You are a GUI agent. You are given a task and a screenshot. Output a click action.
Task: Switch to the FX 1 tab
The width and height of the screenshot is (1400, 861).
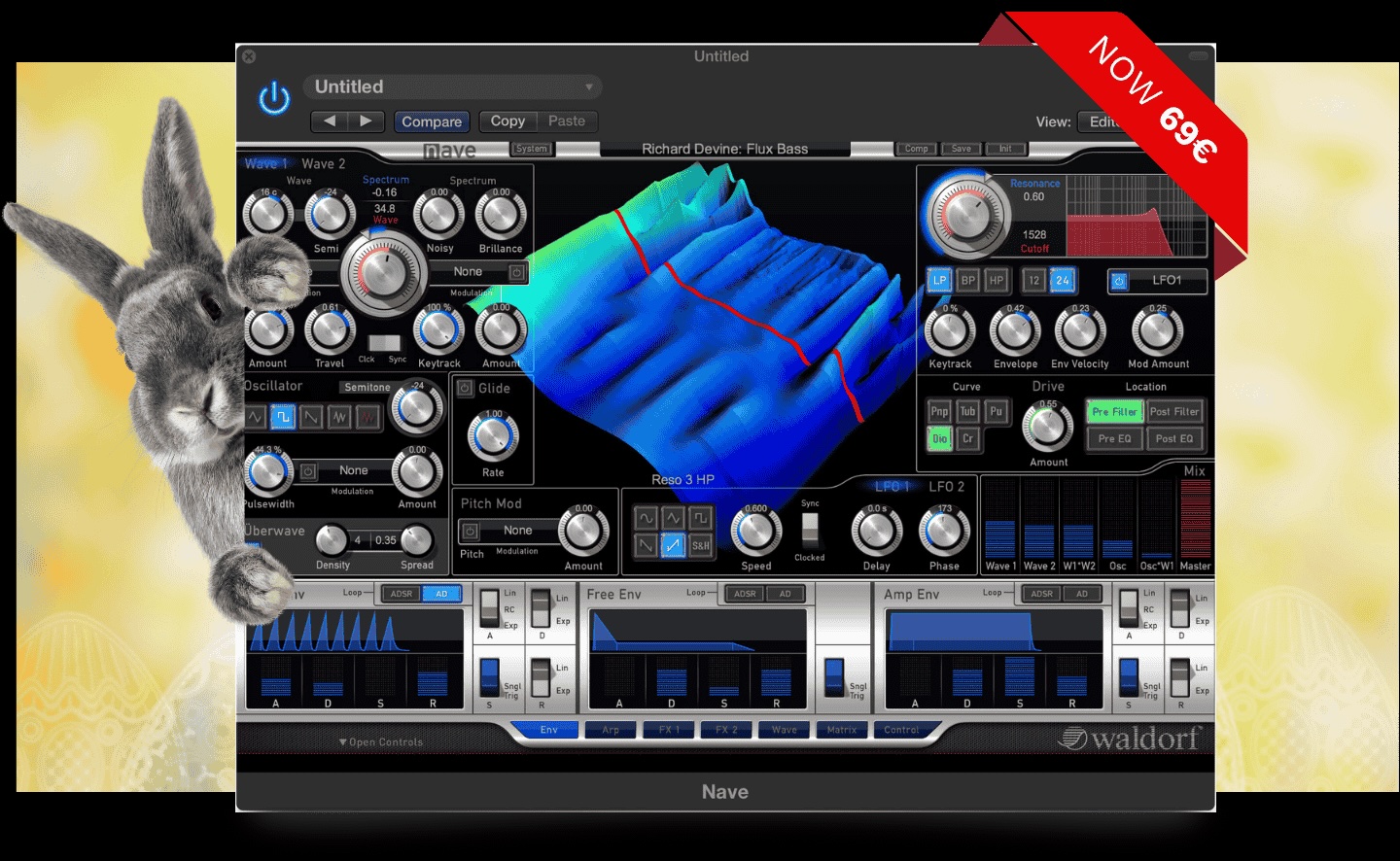pos(669,730)
